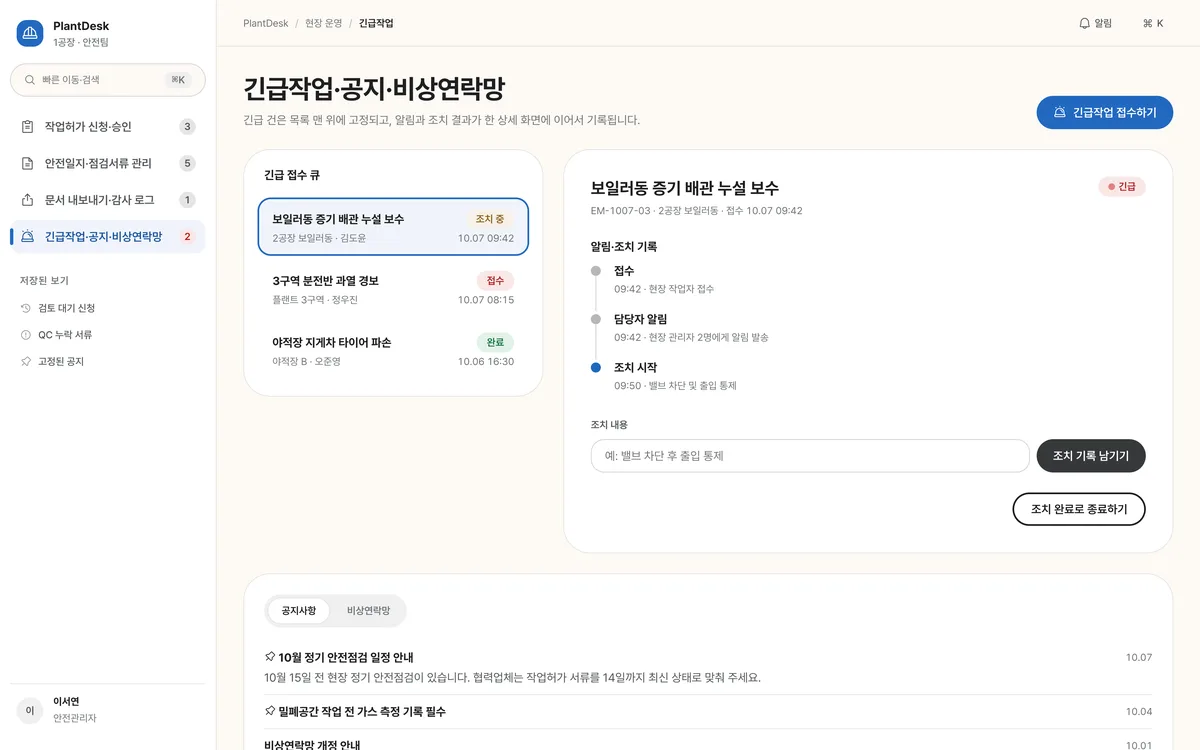Click the 10.06 16:30 timestamp
The width and height of the screenshot is (1200, 750).
486,362
